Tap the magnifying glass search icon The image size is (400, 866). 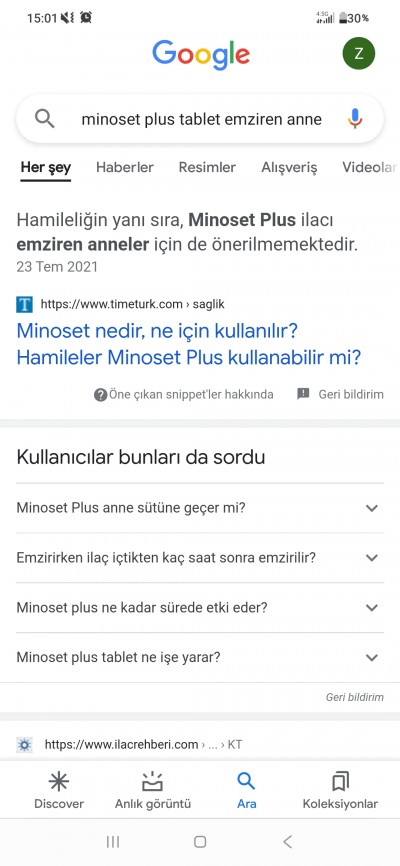click(x=44, y=118)
